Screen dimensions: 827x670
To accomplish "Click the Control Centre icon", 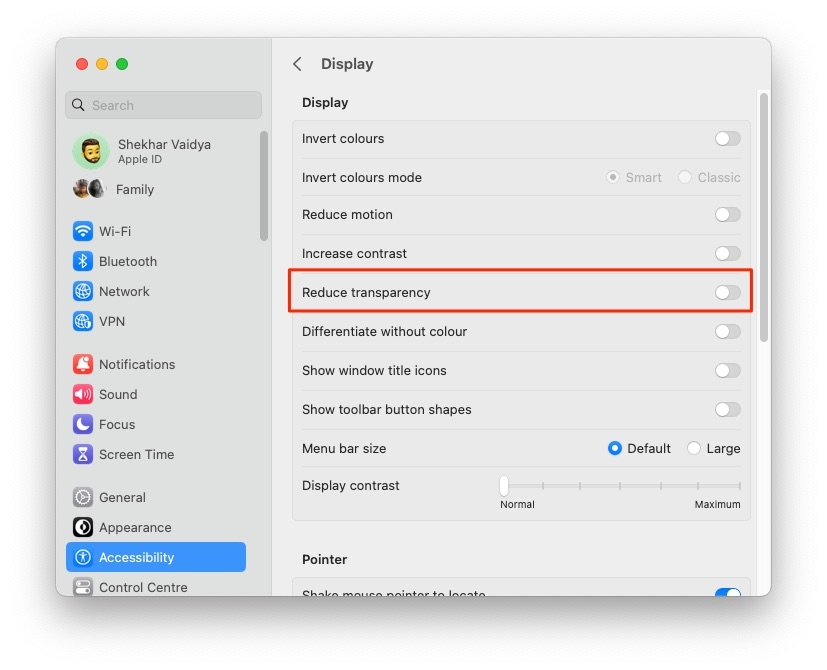I will (x=83, y=587).
